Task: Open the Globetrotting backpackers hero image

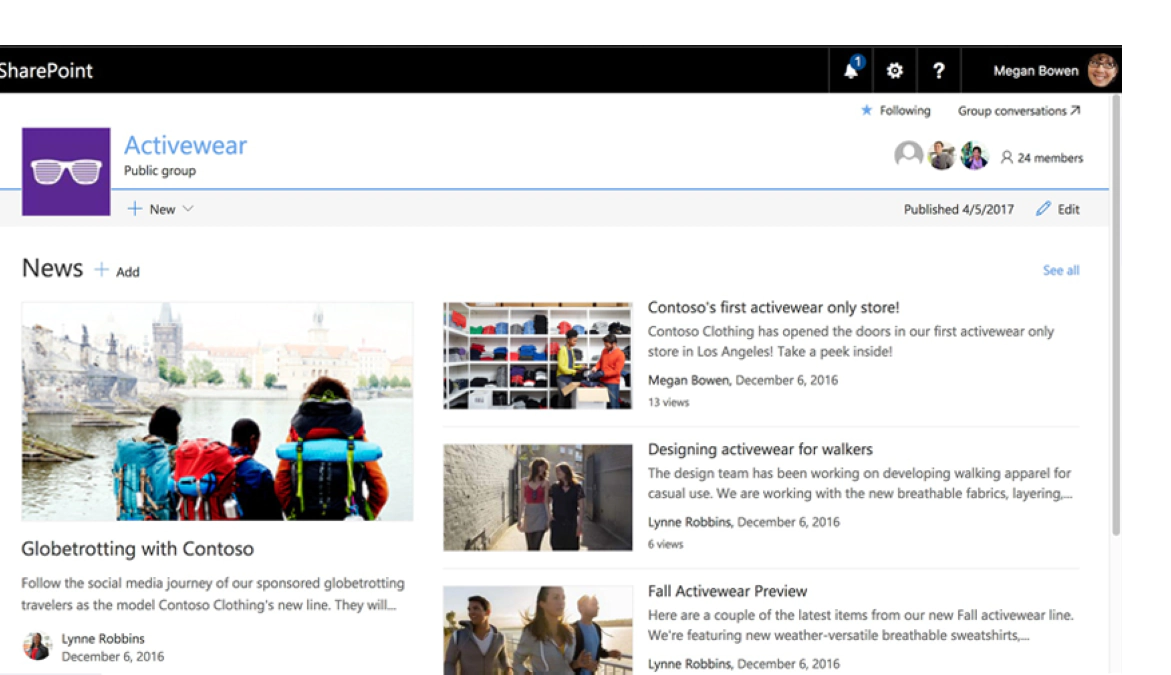Action: [x=217, y=411]
